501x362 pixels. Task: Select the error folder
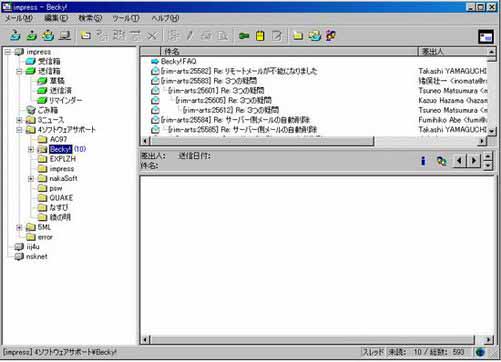tap(45, 237)
